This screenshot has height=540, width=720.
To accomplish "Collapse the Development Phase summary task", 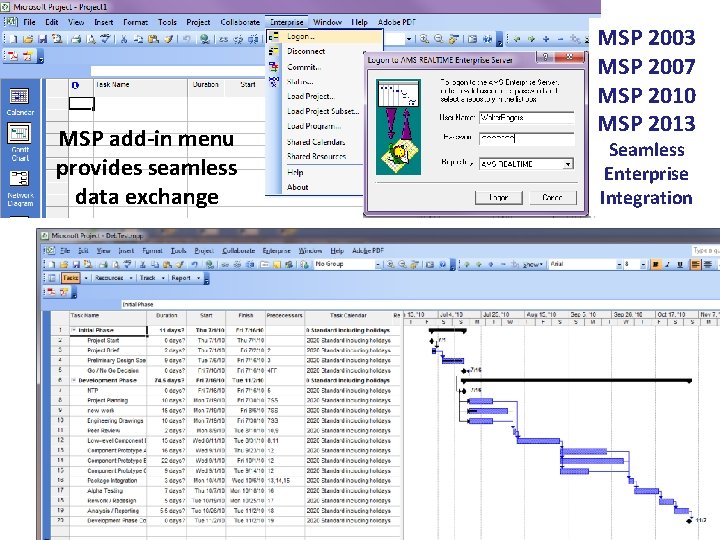I will coord(73,381).
